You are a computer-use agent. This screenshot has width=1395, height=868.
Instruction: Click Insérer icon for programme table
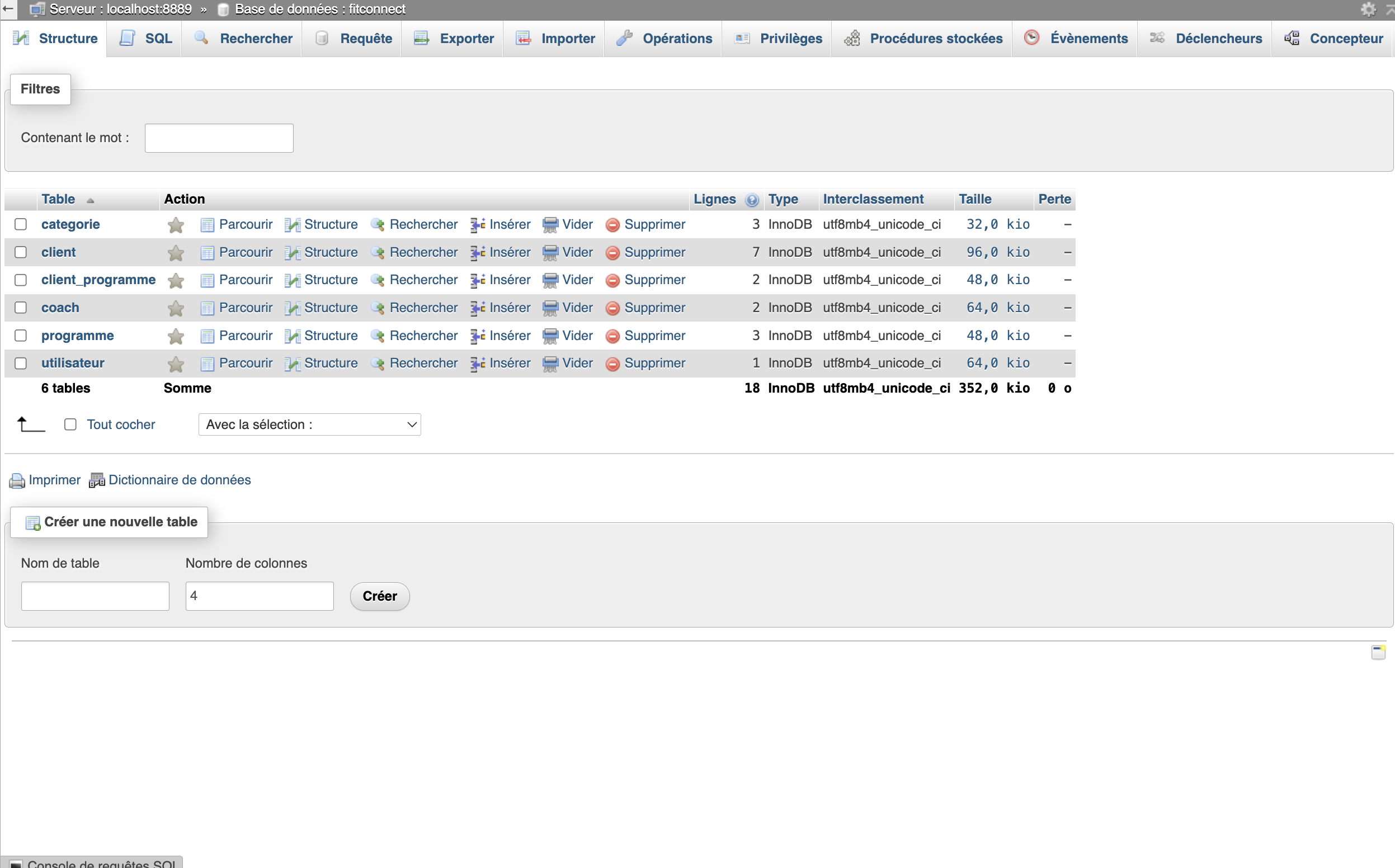[478, 336]
